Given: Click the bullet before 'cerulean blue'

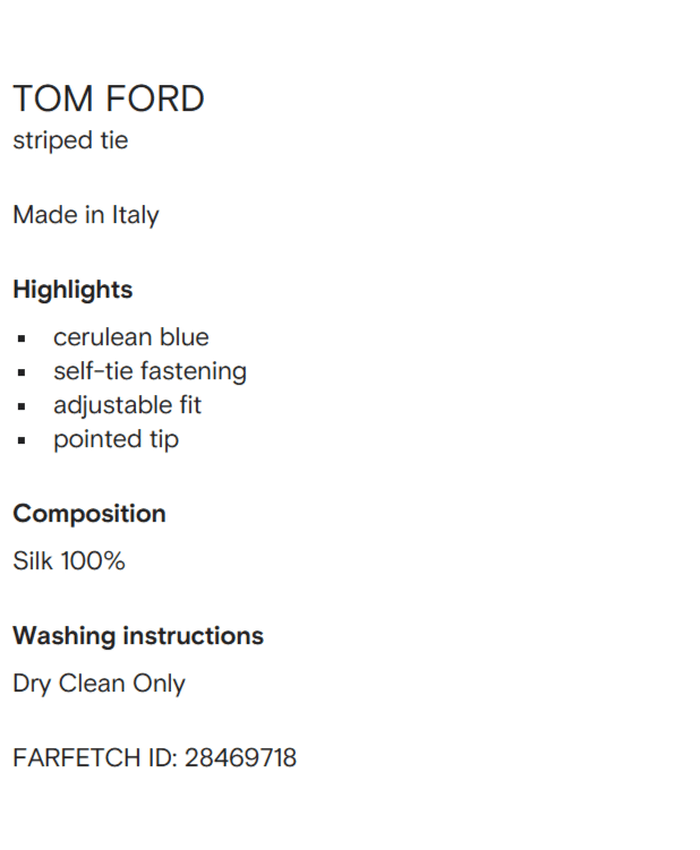Looking at the screenshot, I should [21, 338].
